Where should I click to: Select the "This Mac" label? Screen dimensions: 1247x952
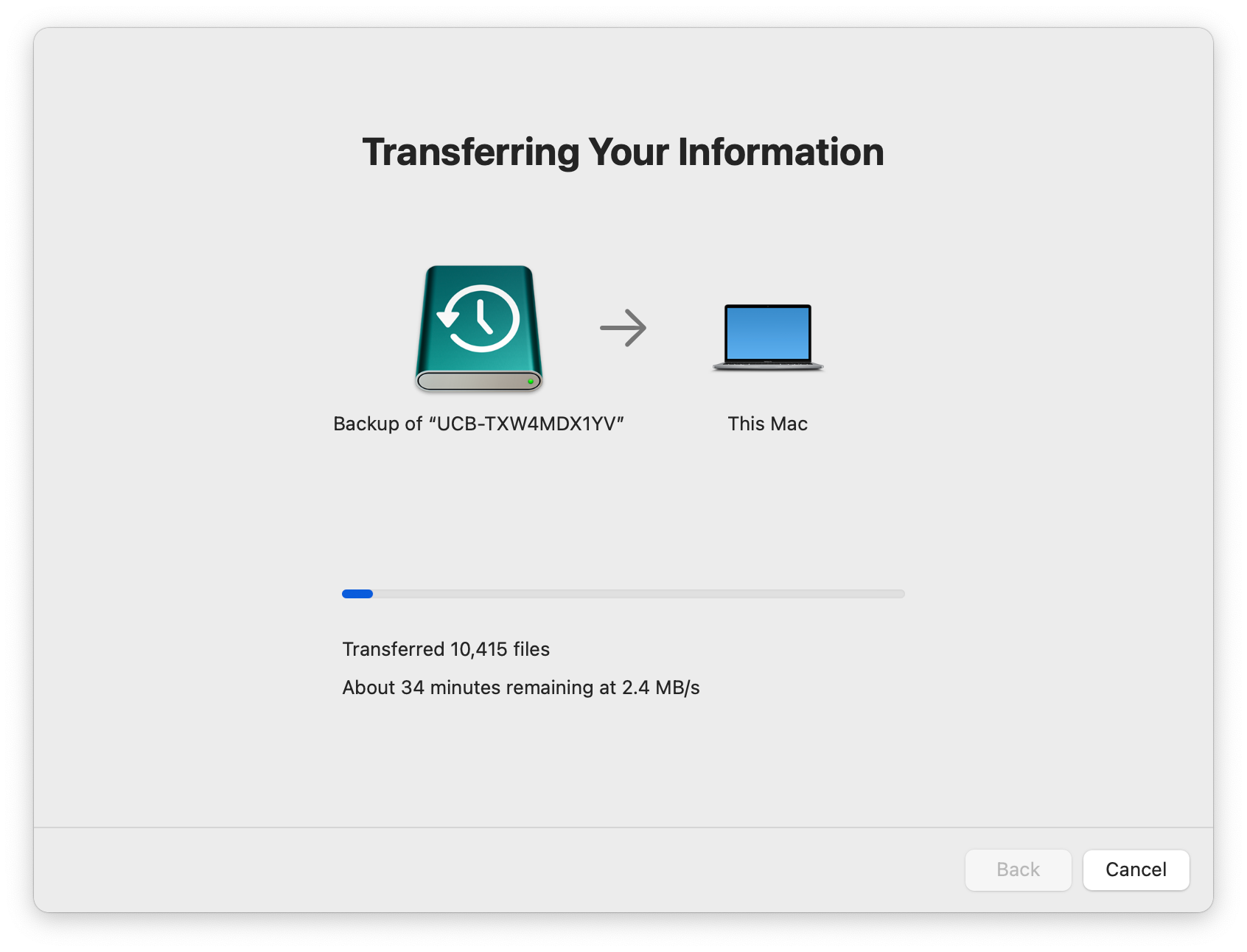(x=767, y=424)
